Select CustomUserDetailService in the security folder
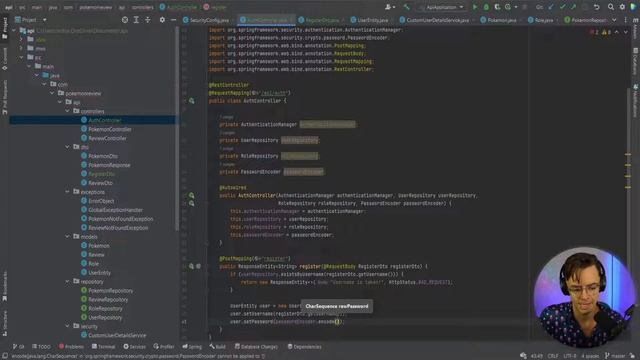The image size is (640, 360). (117, 336)
